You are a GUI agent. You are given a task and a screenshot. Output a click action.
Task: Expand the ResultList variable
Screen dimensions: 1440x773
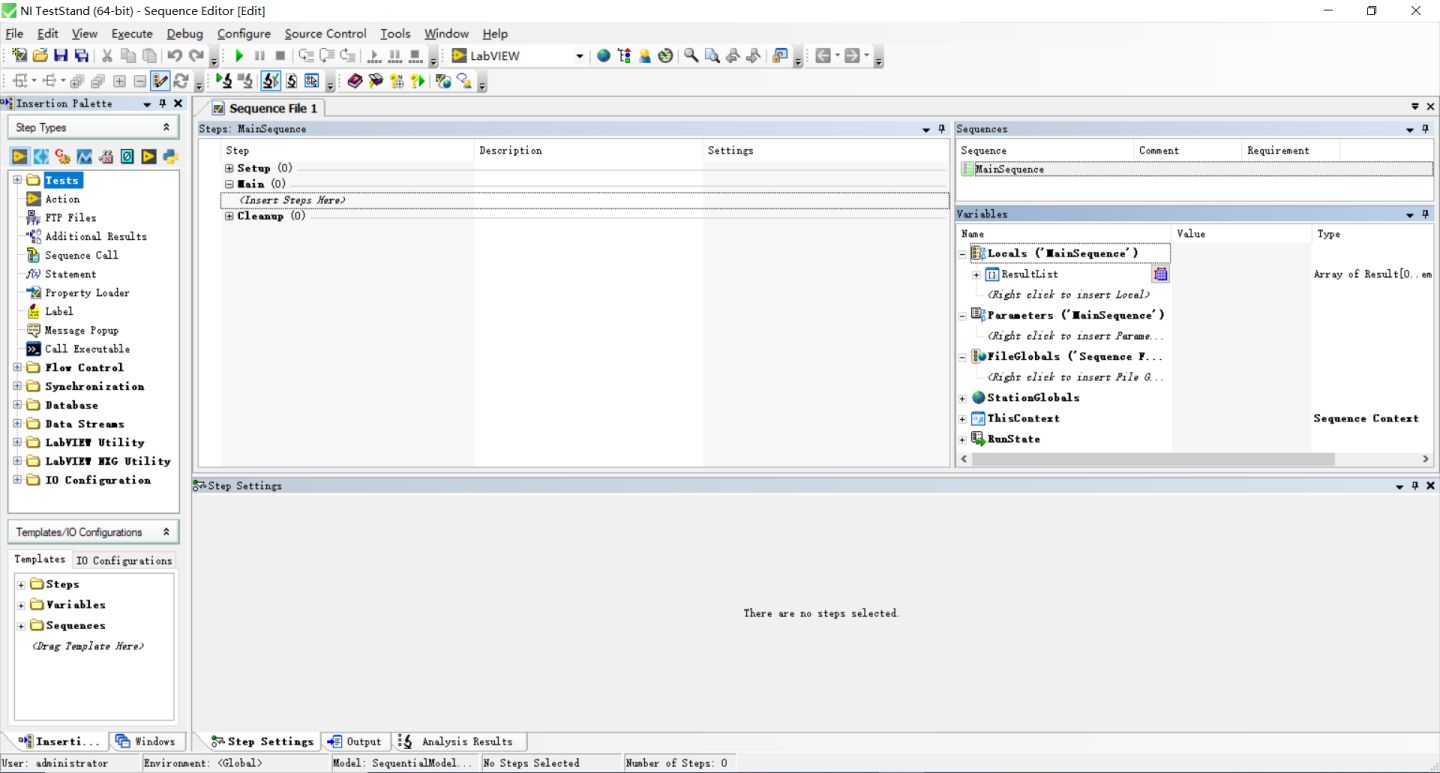point(977,274)
